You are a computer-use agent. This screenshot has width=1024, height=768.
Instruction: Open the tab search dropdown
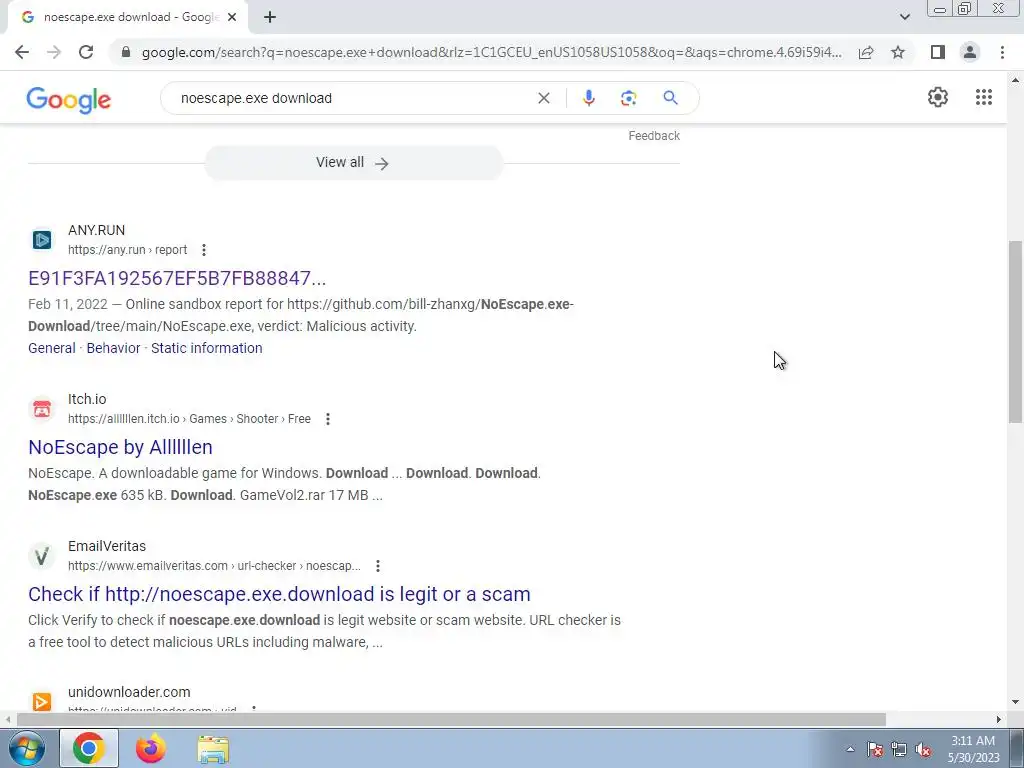pos(904,17)
